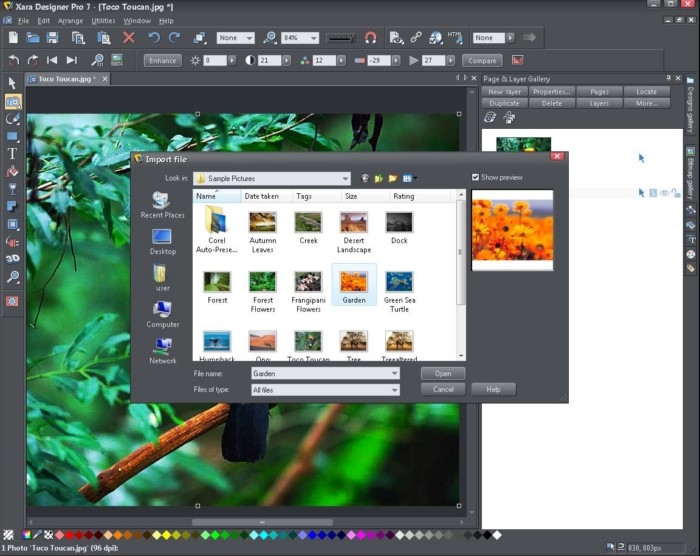Open View menu icon in Import dialog

[409, 179]
